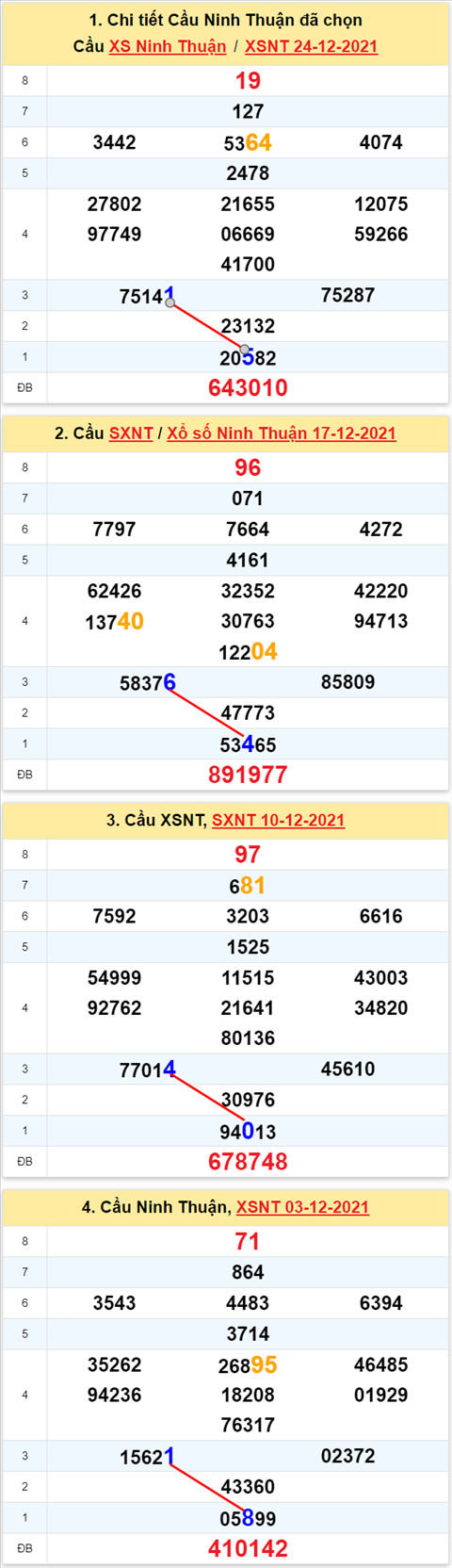Click the special prize 678748
452x1568 pixels.
coord(248,1162)
